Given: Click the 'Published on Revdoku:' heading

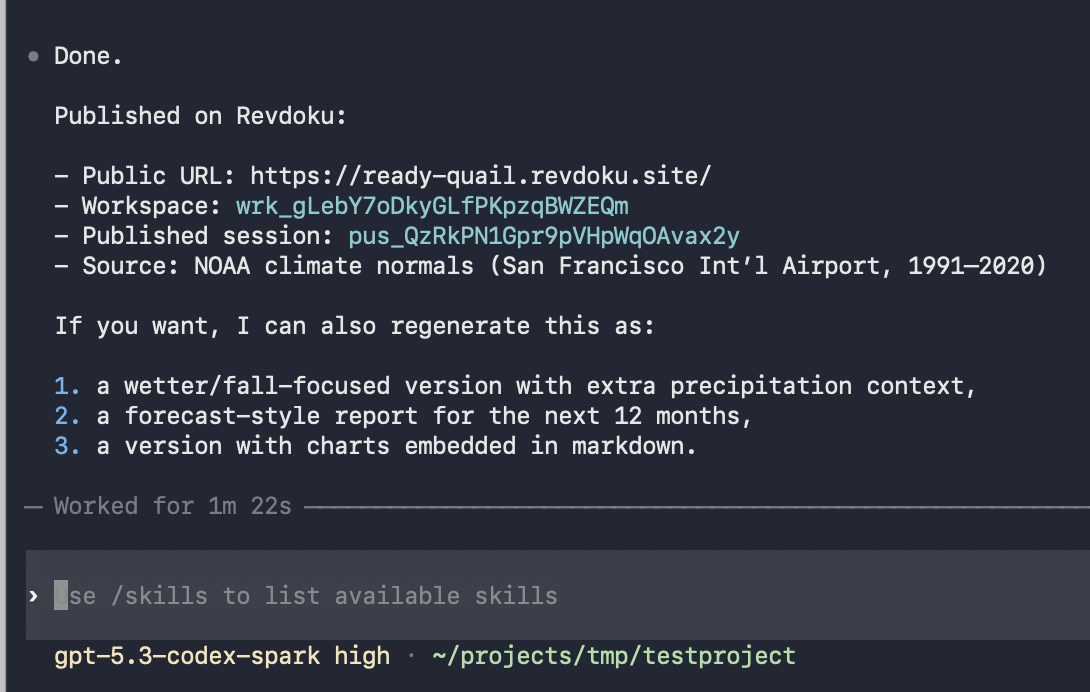Looking at the screenshot, I should [x=200, y=116].
